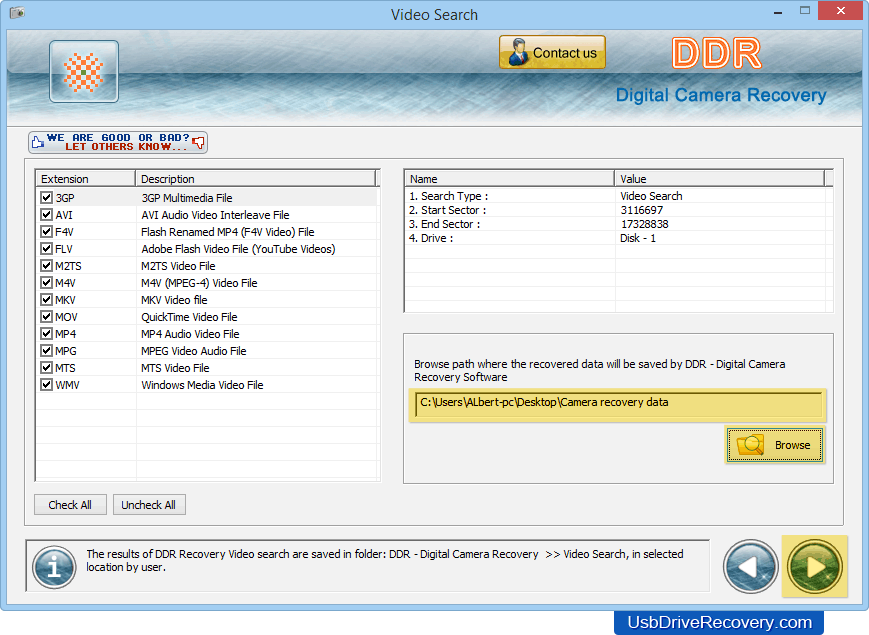Start search with the green next arrow

pos(815,567)
